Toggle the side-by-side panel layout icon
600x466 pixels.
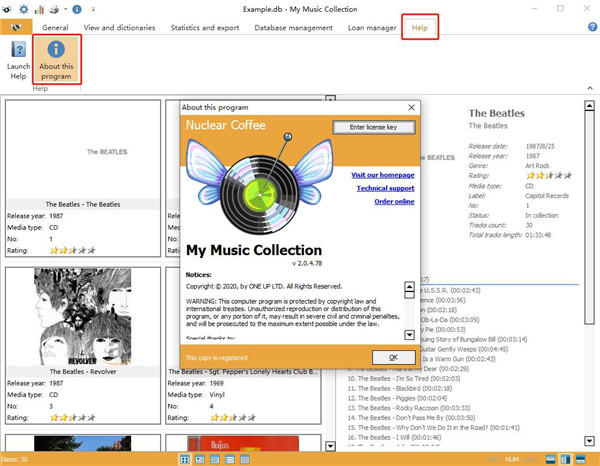coord(565,459)
